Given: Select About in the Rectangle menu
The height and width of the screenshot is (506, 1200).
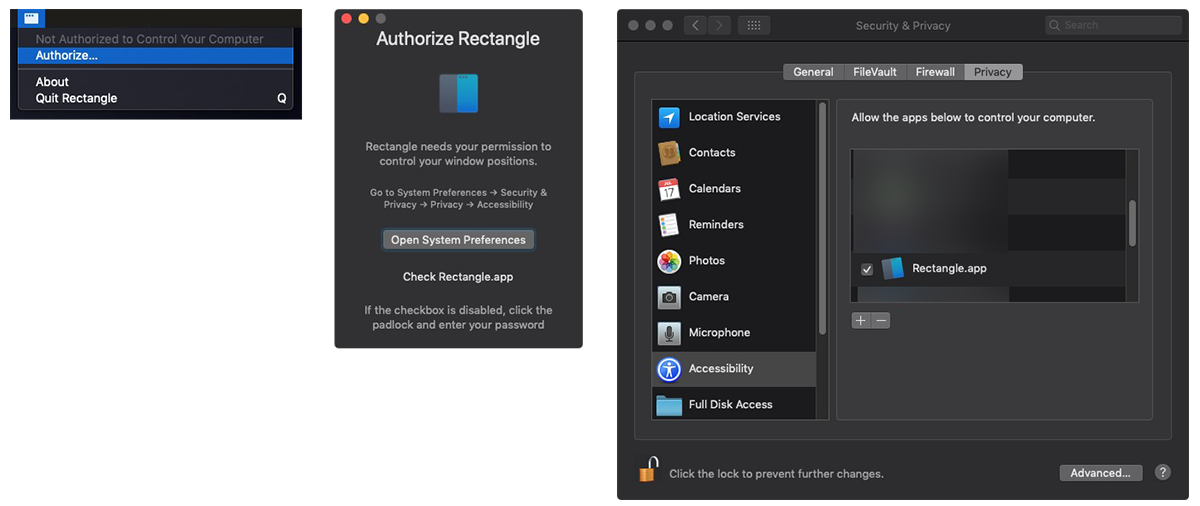Looking at the screenshot, I should (155, 82).
